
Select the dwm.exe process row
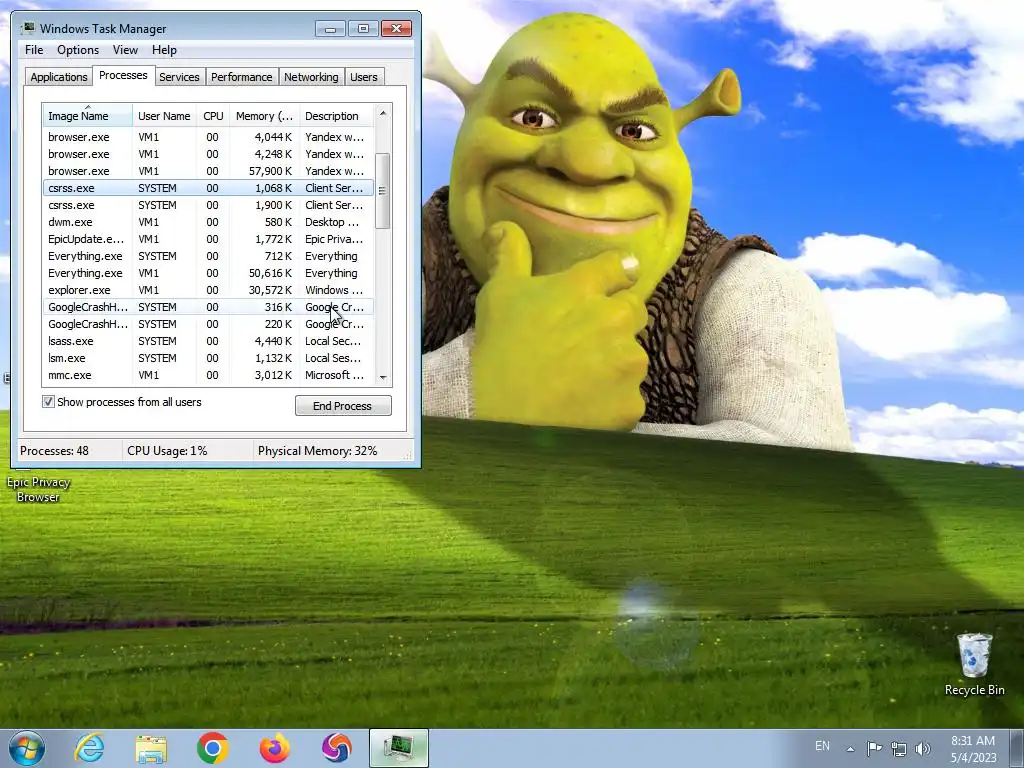tap(208, 222)
